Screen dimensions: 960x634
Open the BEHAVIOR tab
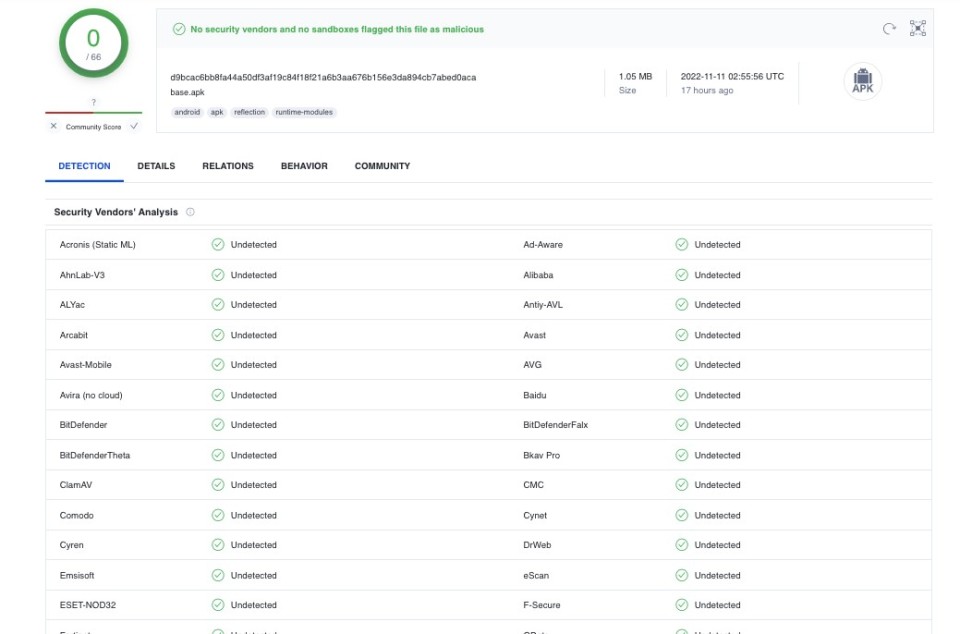[304, 166]
